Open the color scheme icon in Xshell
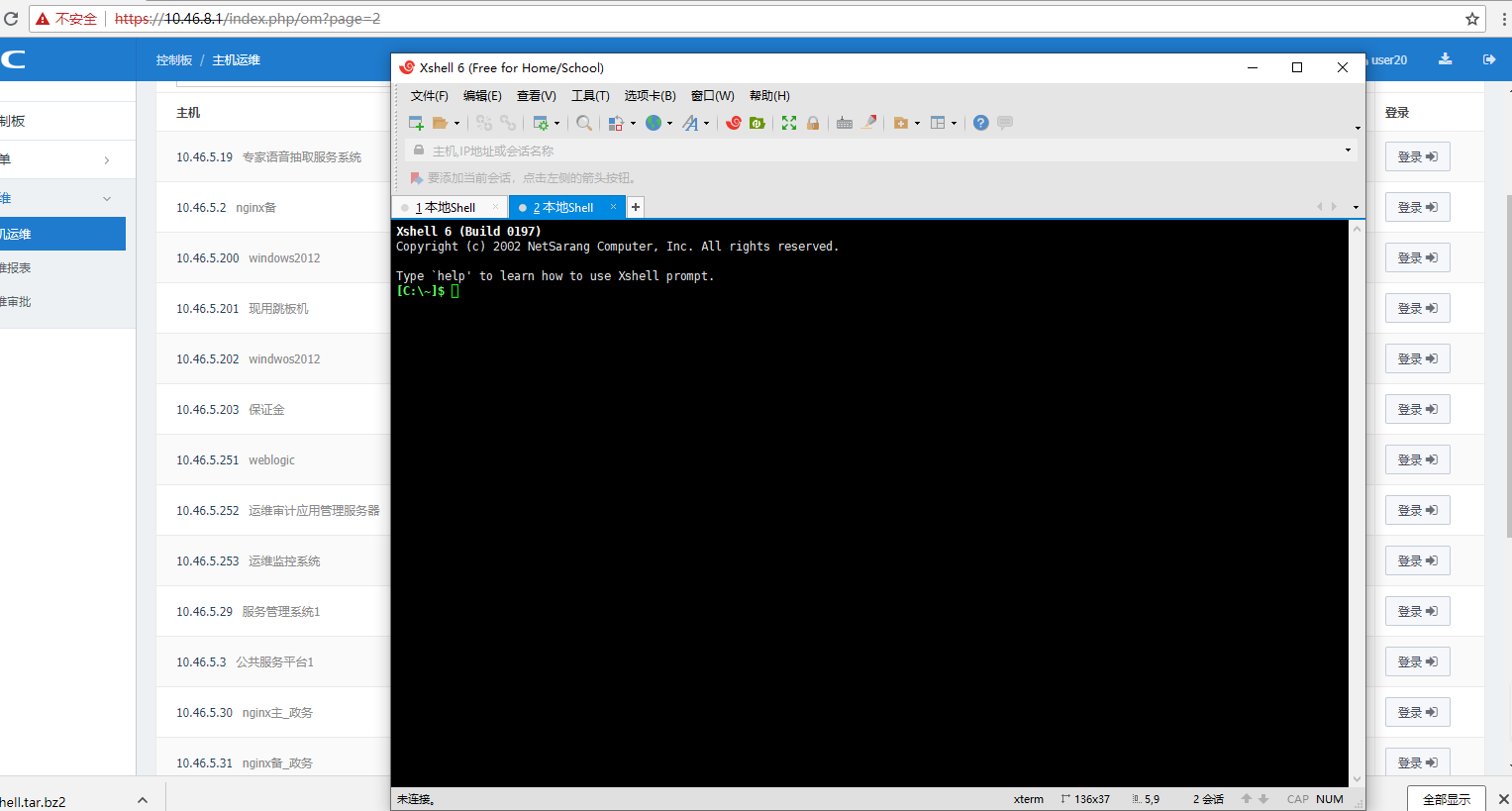1512x811 pixels. (x=616, y=123)
